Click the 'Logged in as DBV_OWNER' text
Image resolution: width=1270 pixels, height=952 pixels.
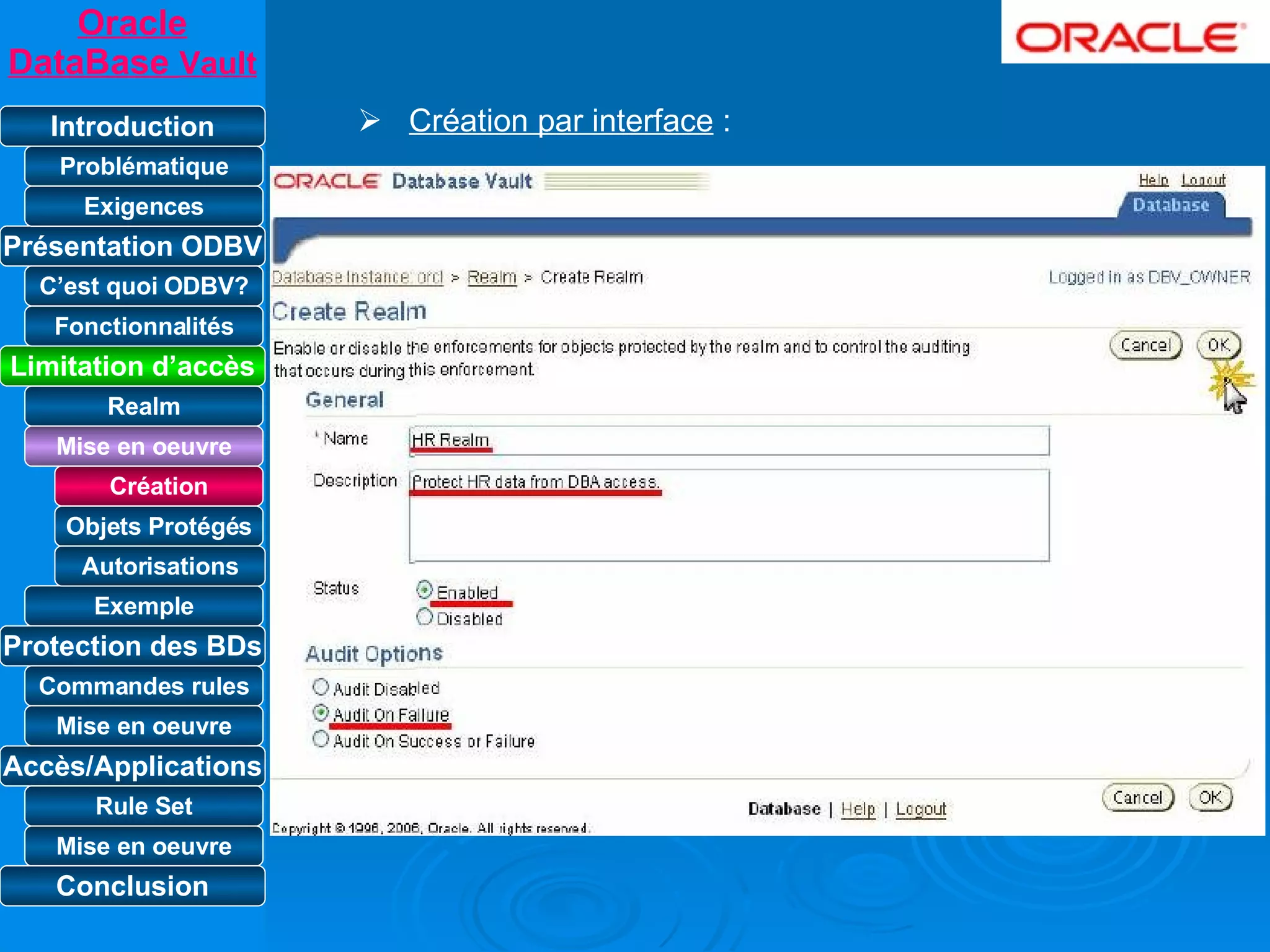1149,277
